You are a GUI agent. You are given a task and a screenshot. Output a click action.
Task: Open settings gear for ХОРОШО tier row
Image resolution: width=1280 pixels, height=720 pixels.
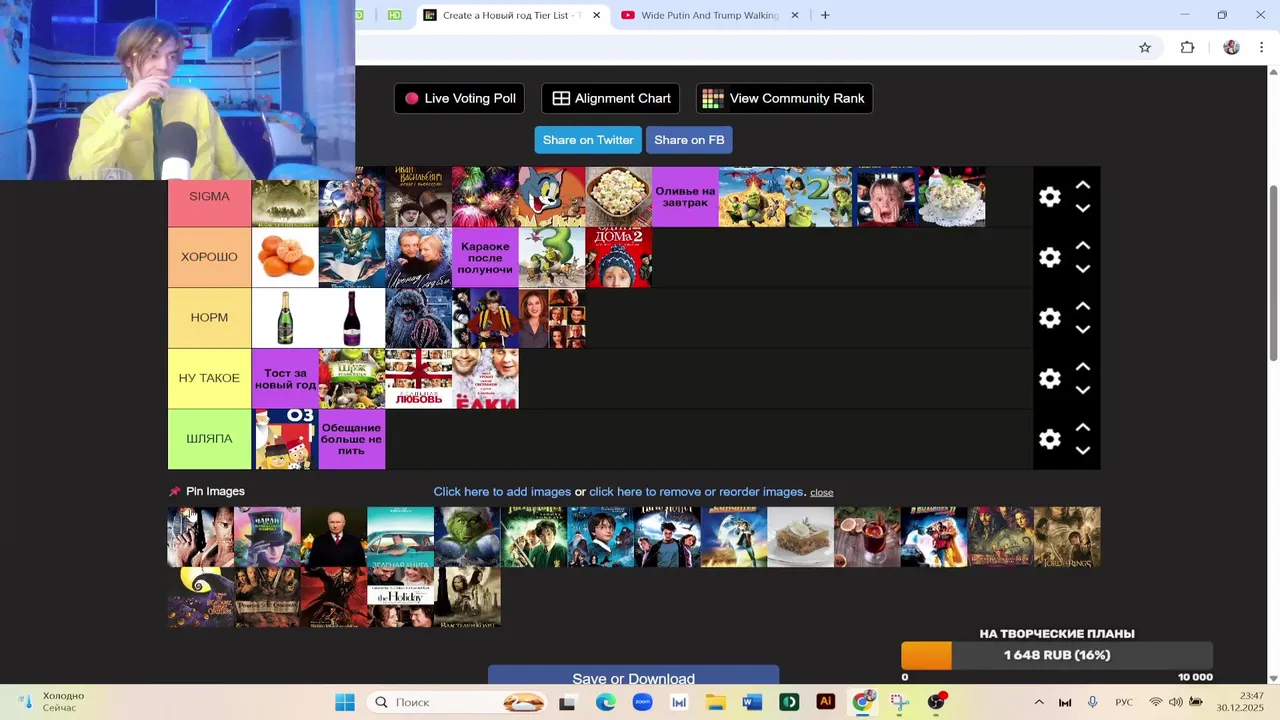tap(1049, 257)
